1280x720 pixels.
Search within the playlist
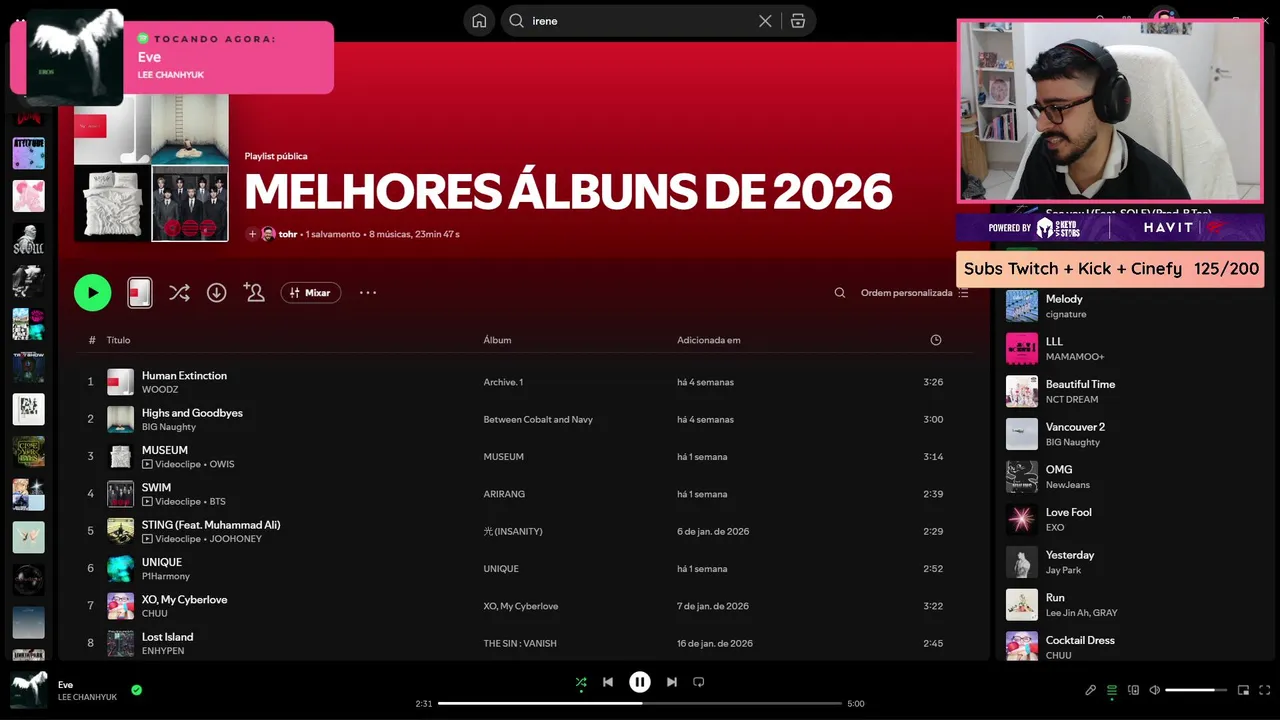pos(840,293)
